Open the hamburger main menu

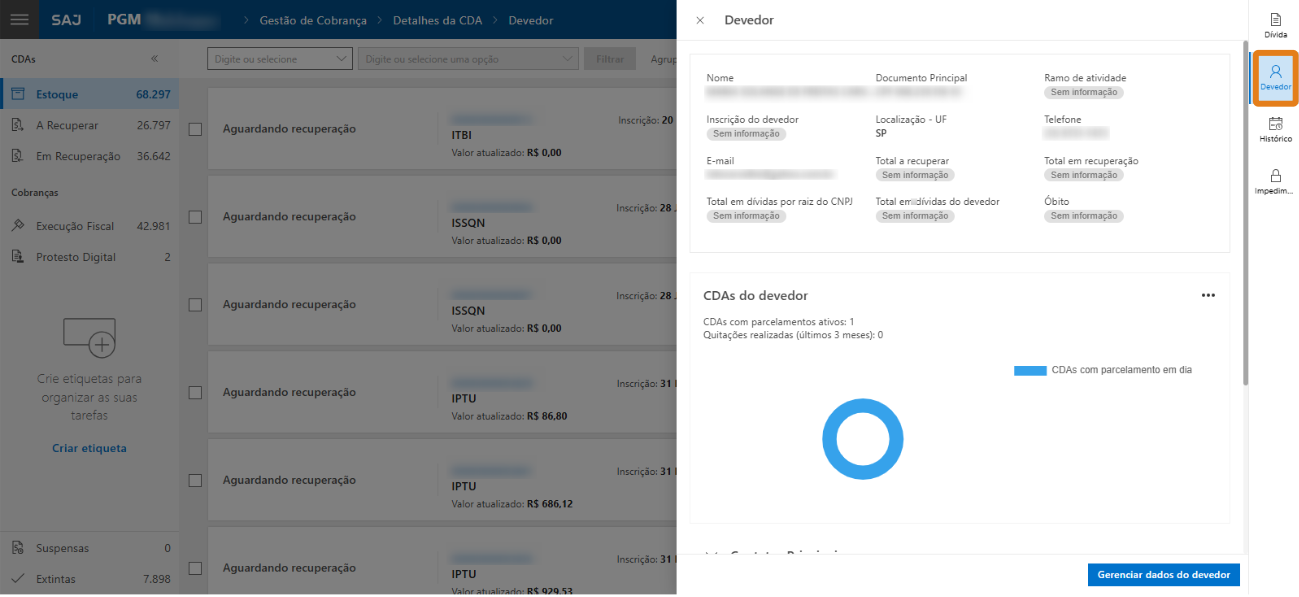(20, 20)
